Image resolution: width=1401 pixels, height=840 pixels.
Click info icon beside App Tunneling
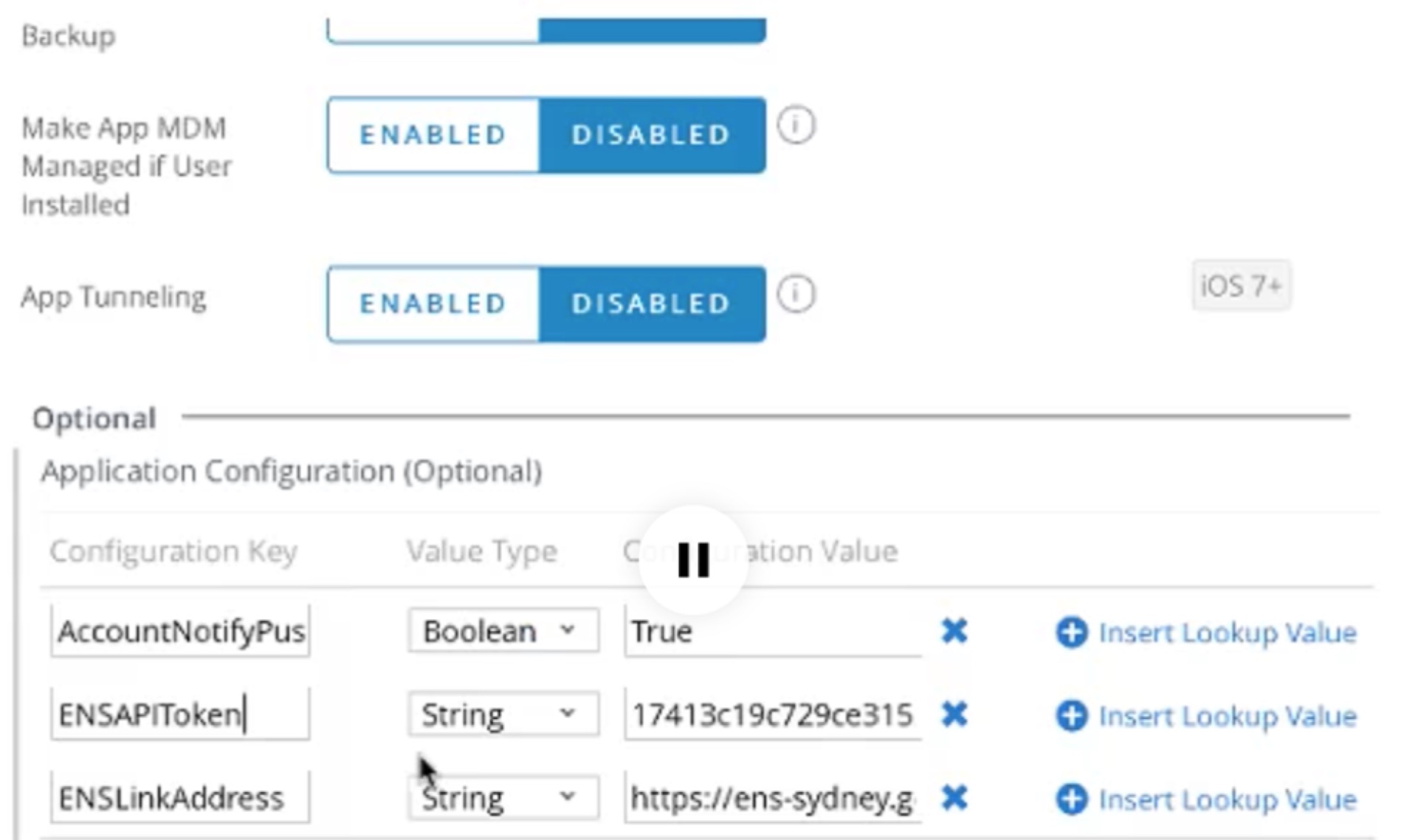[796, 295]
